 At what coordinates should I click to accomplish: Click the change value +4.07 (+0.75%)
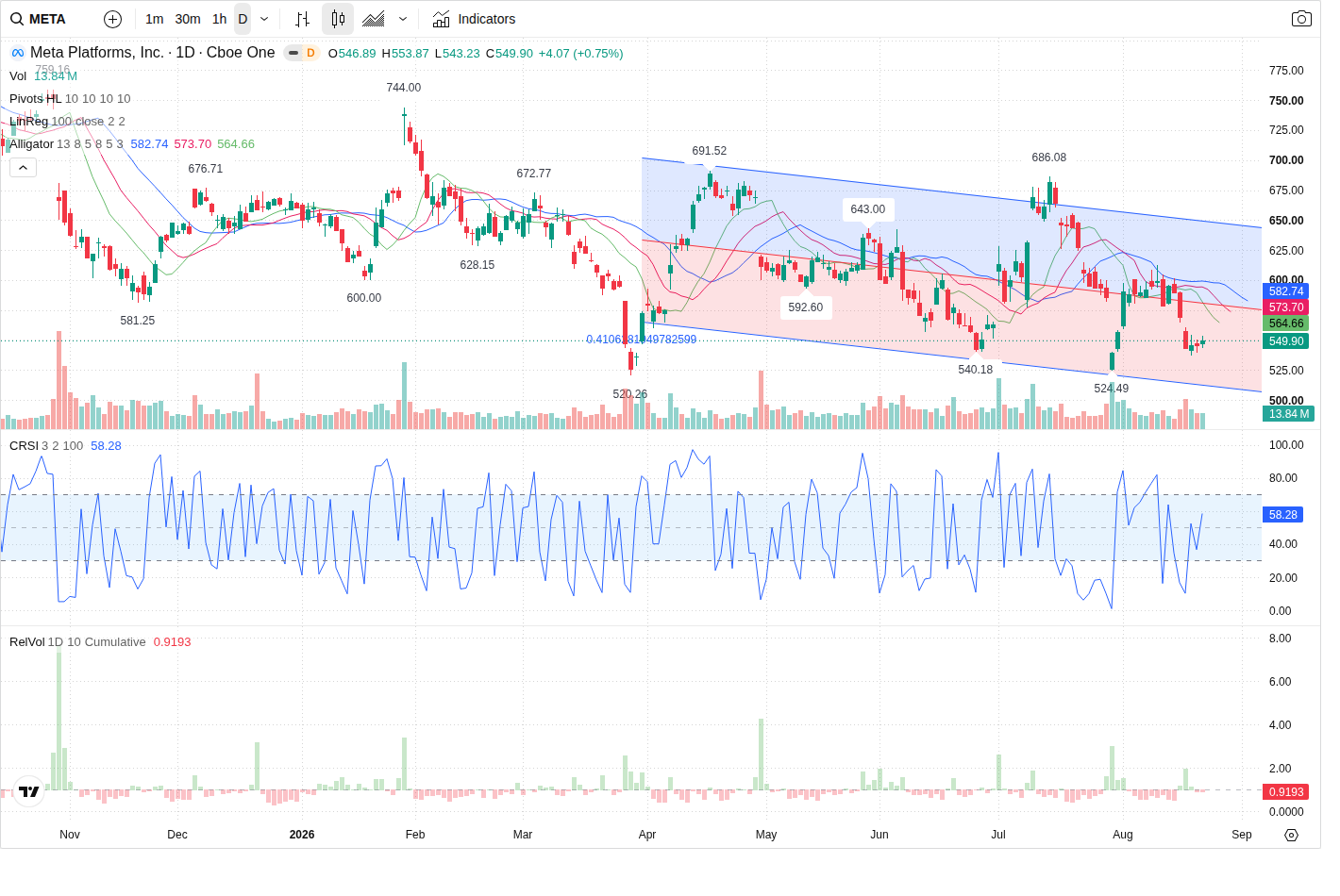pyautogui.click(x=580, y=54)
